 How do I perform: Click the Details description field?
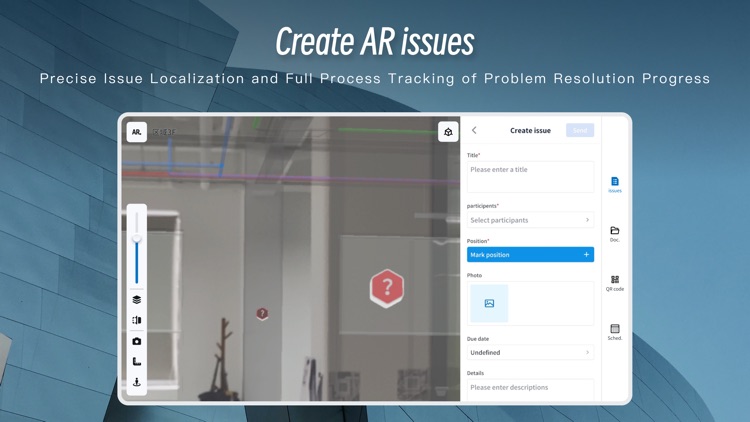530,390
